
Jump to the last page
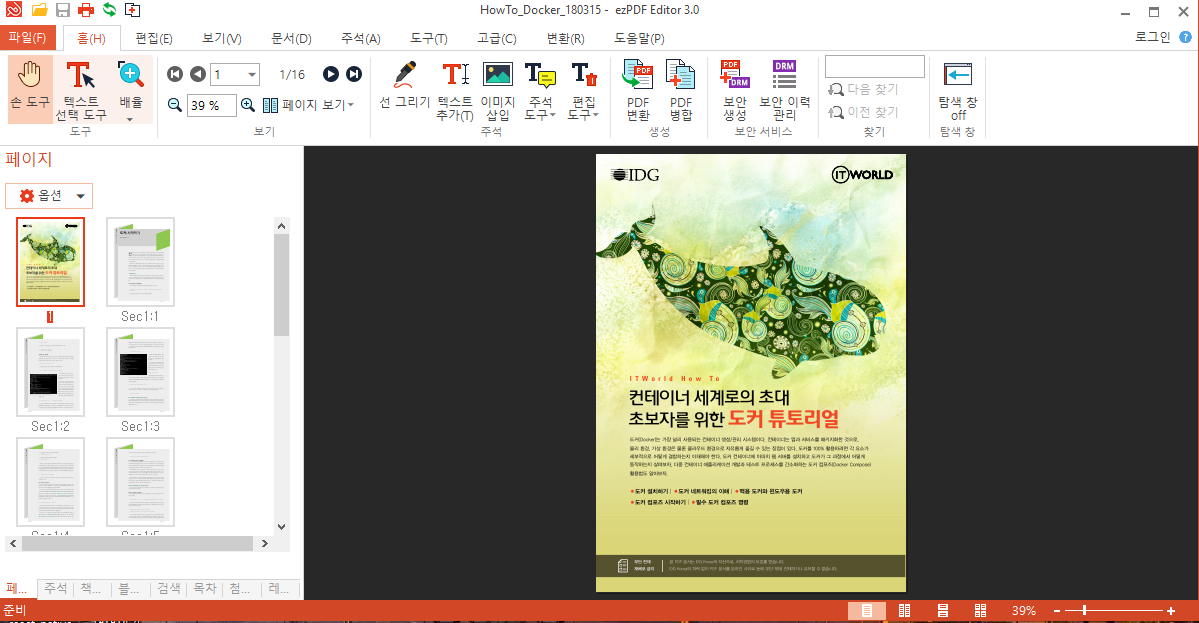[353, 74]
